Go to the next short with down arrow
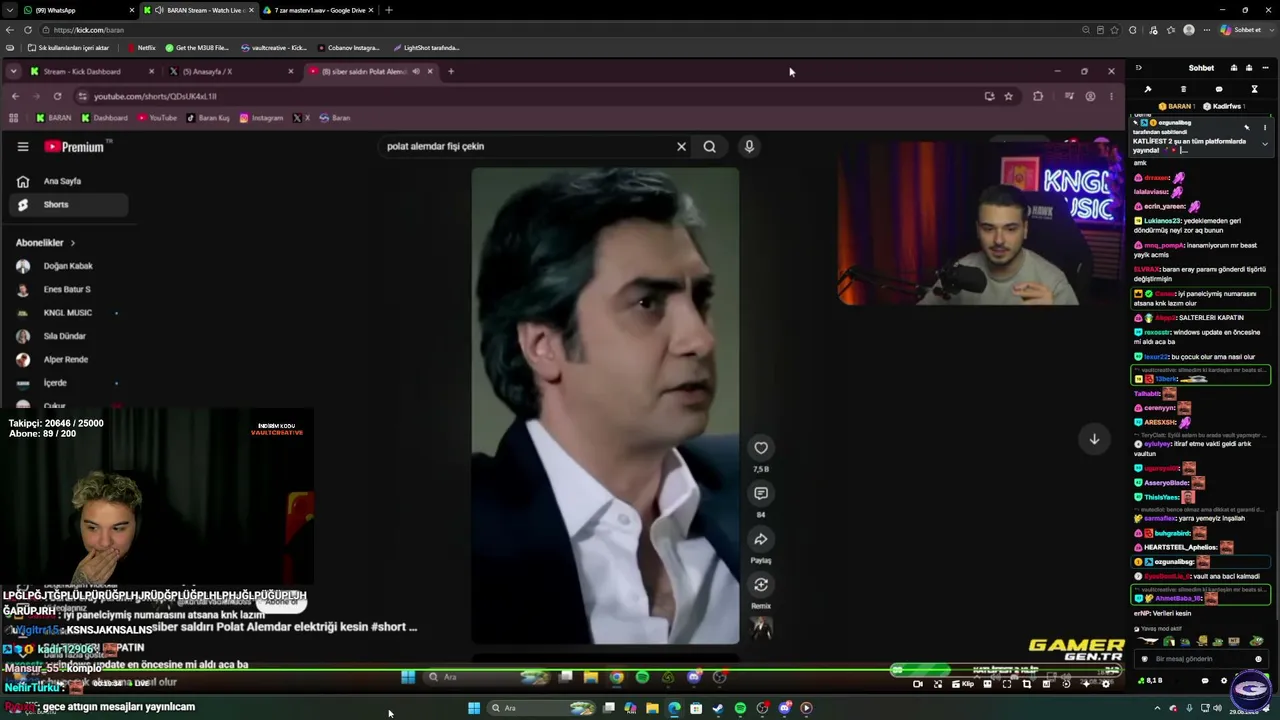Image resolution: width=1280 pixels, height=720 pixels. coord(1094,439)
